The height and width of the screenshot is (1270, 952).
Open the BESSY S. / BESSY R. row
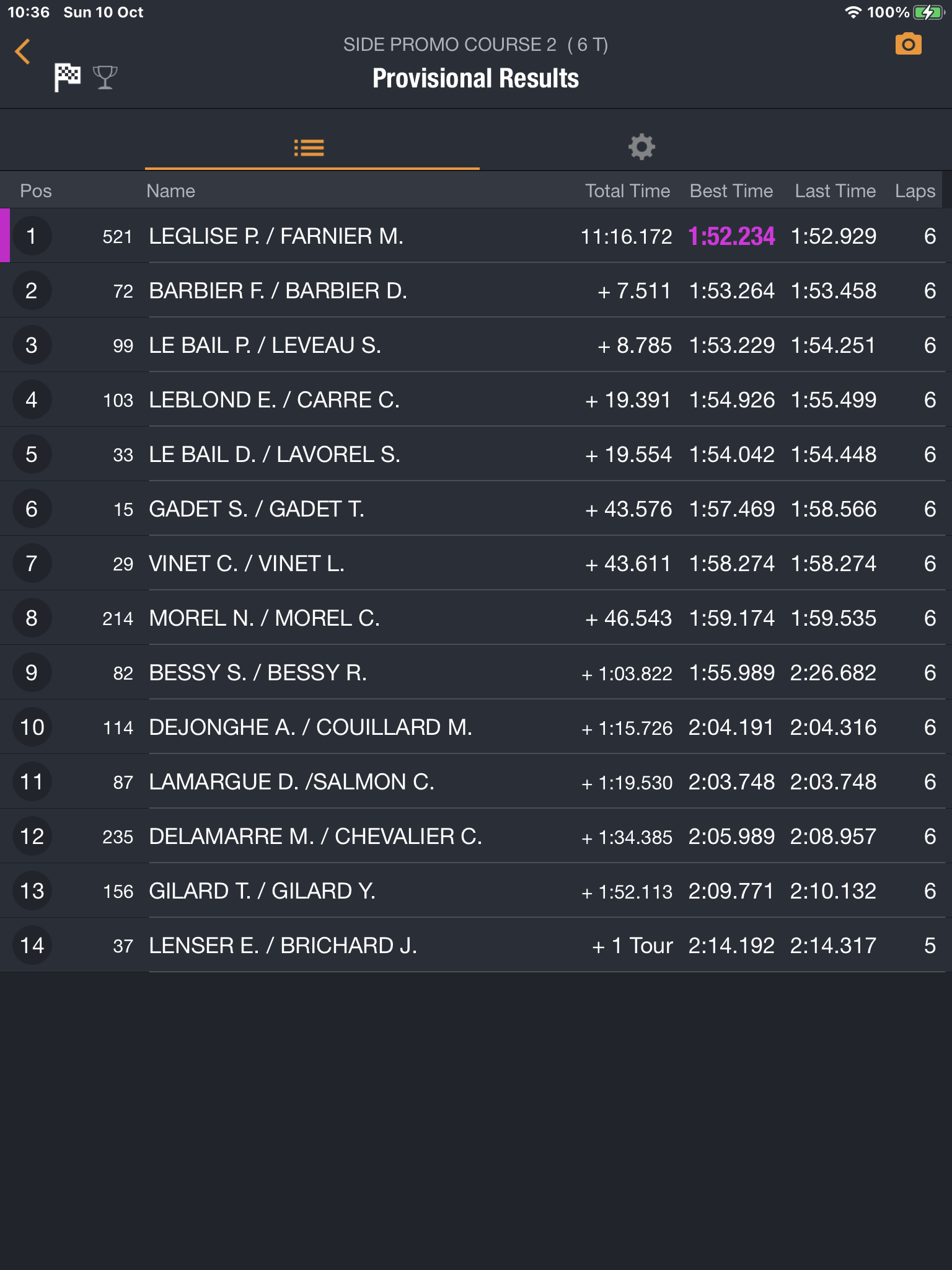(476, 673)
